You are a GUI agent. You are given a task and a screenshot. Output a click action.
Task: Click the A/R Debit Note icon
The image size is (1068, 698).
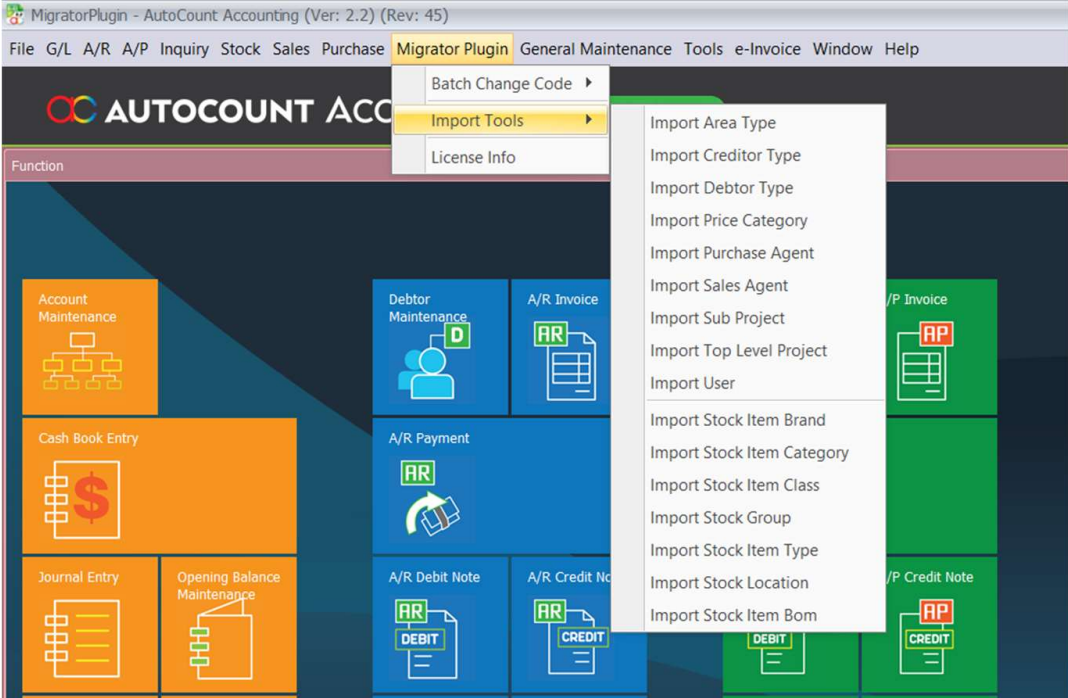coord(425,638)
